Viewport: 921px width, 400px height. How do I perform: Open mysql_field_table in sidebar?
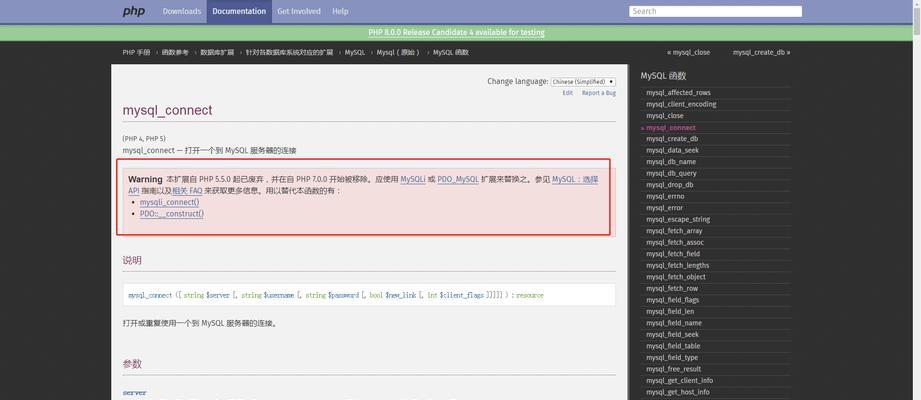tap(673, 346)
